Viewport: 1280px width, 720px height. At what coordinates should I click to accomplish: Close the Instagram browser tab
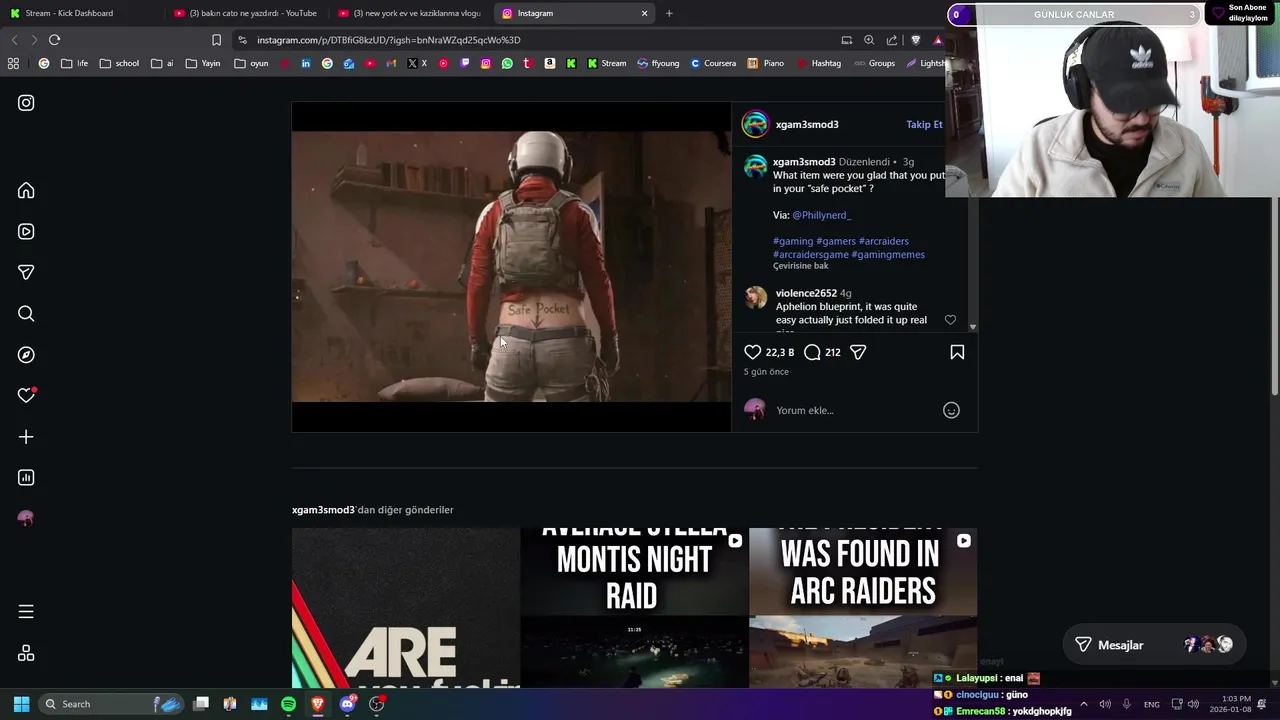(x=644, y=13)
